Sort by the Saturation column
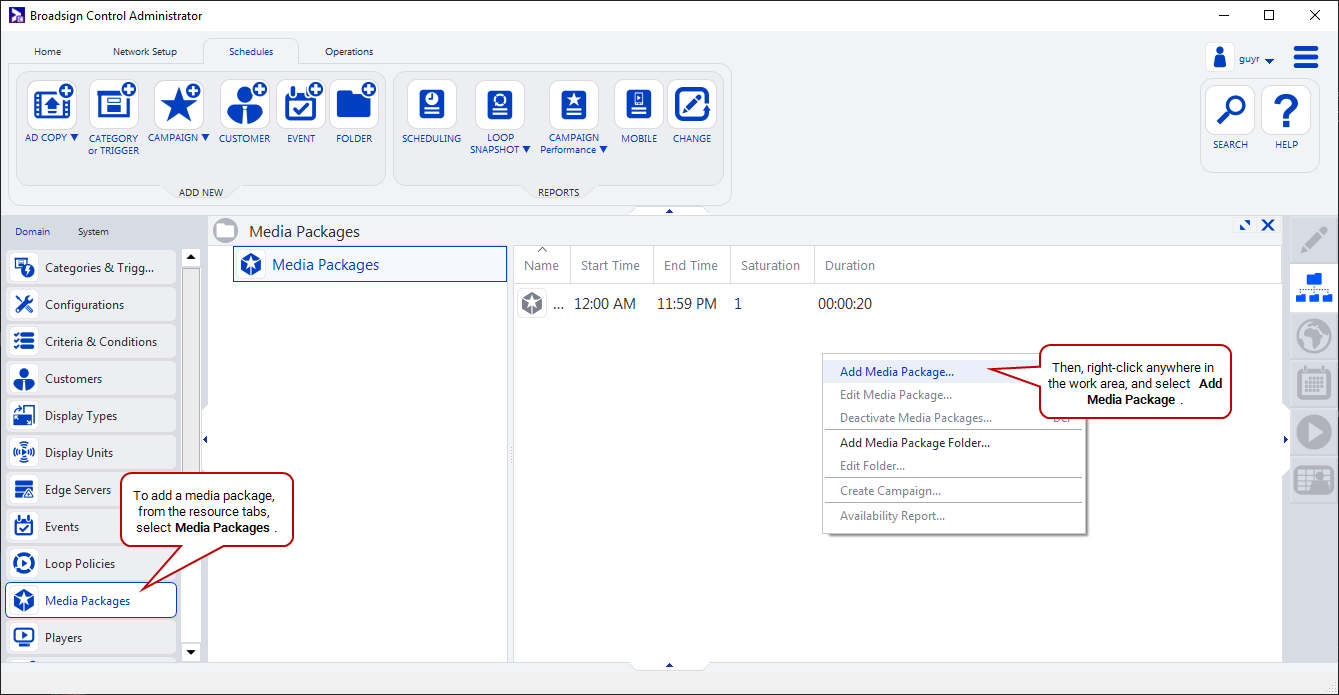This screenshot has height=695, width=1339. click(x=771, y=265)
